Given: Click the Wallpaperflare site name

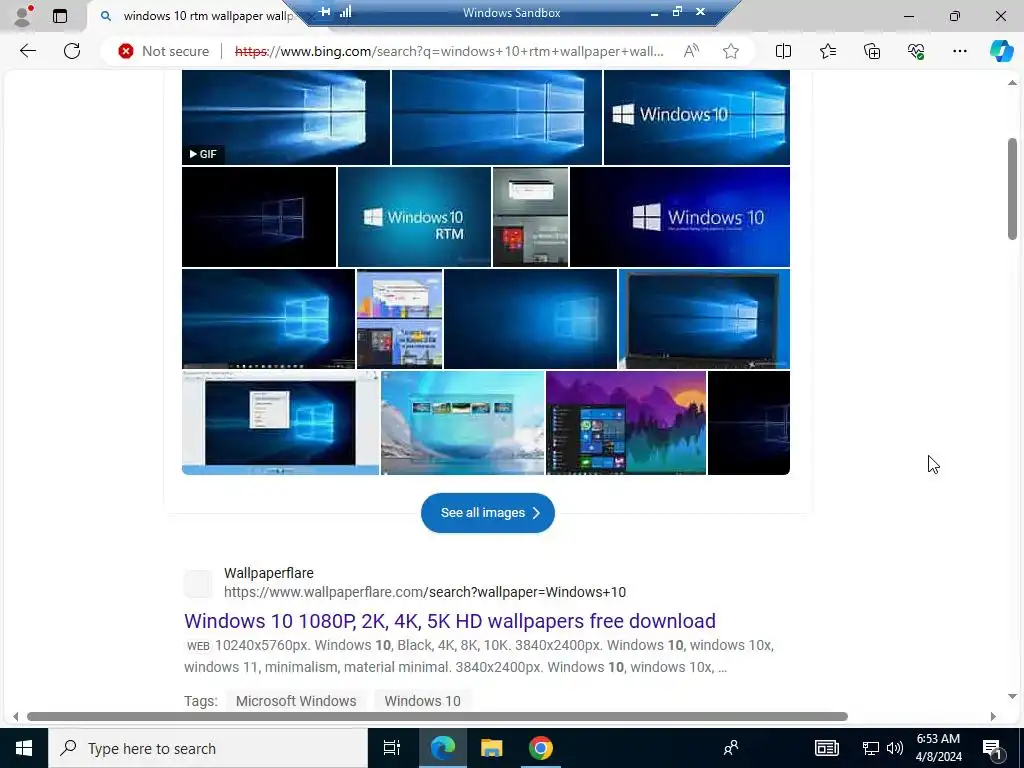Looking at the screenshot, I should pos(268,573).
